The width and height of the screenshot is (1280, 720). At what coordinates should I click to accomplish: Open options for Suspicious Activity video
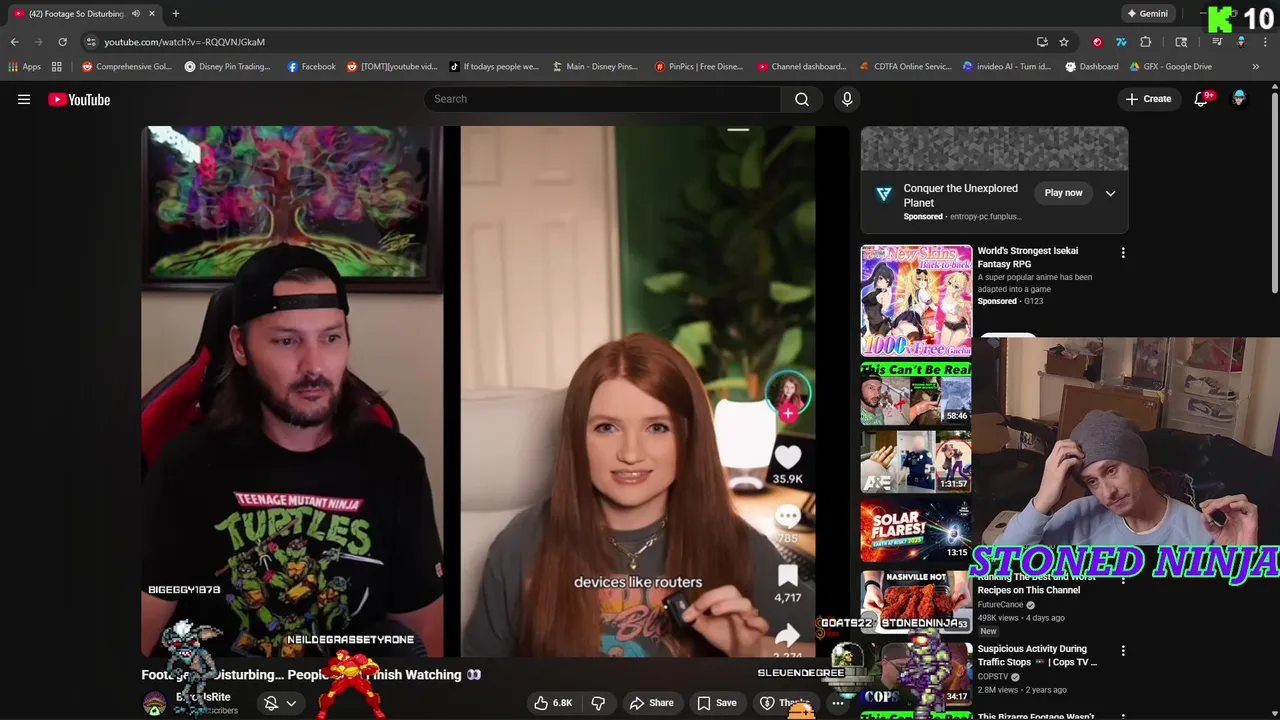(x=1123, y=651)
